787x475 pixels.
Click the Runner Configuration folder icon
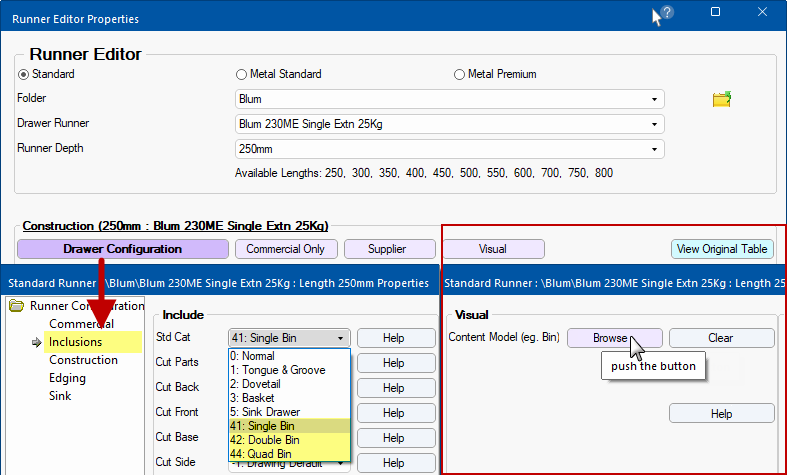coord(17,306)
